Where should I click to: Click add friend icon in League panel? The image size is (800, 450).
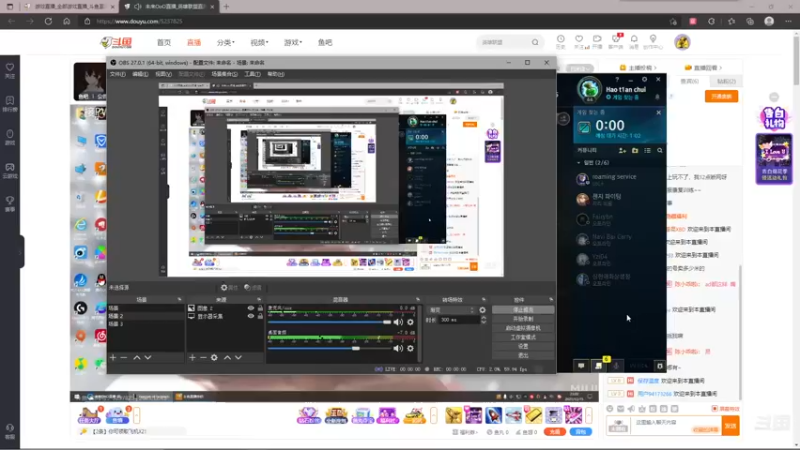pyautogui.click(x=622, y=151)
